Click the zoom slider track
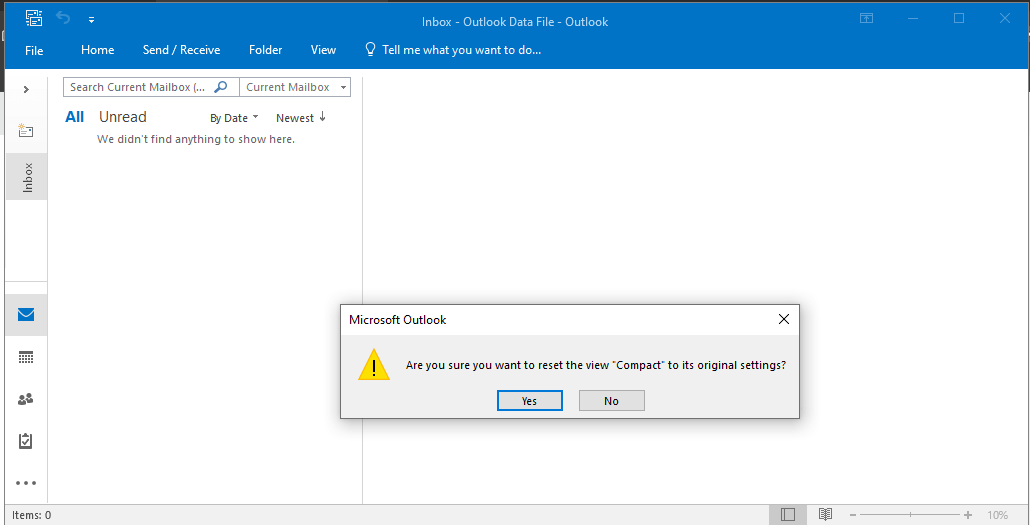The image size is (1030, 525). [x=910, y=515]
